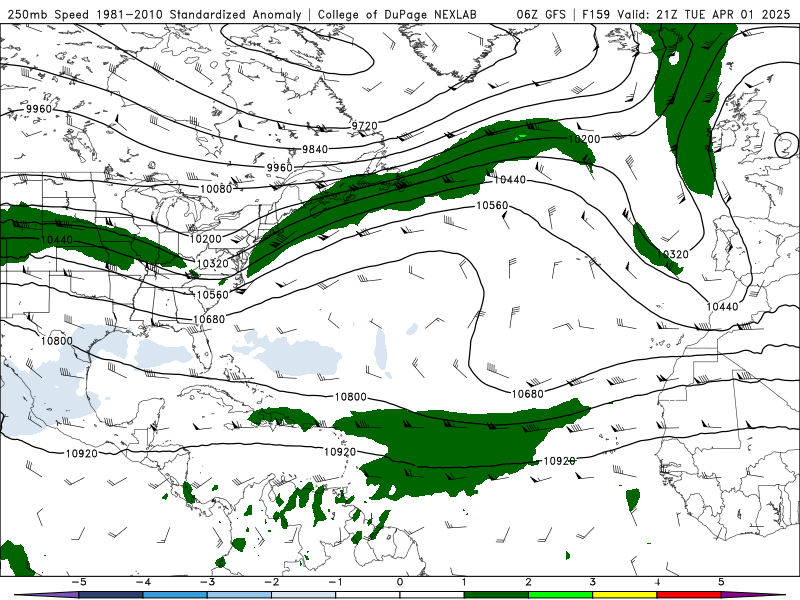Screen dimensions: 800x600
Task: Click the bright green 2 to 3 colorbar segment
Action: pos(561,595)
